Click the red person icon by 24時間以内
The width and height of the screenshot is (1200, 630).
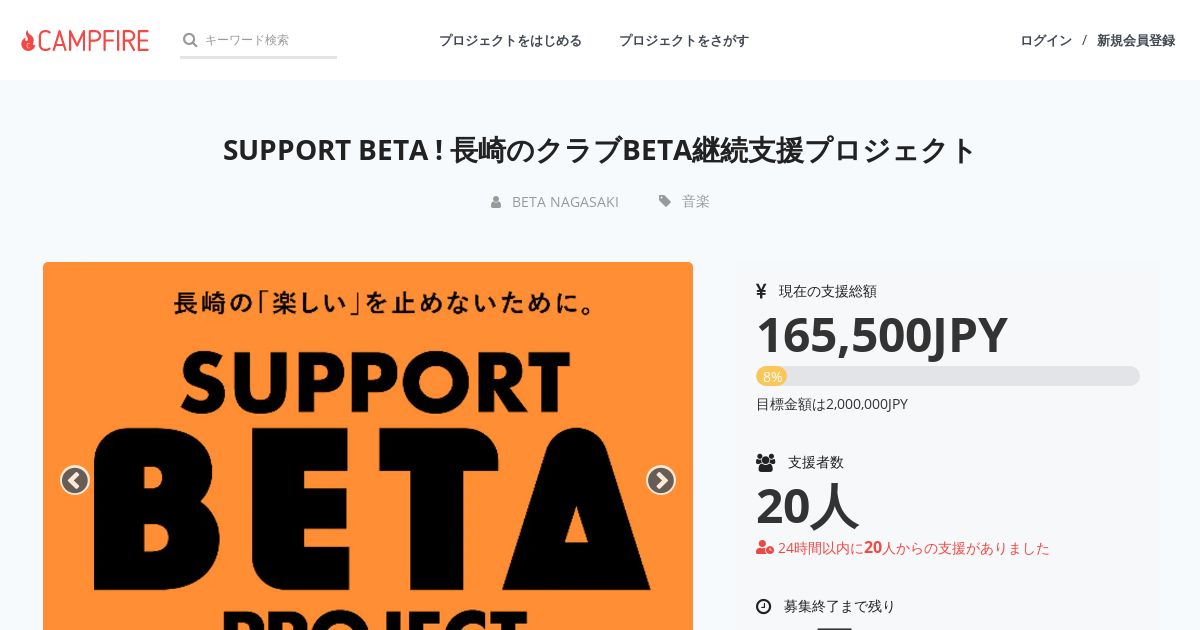click(x=765, y=547)
